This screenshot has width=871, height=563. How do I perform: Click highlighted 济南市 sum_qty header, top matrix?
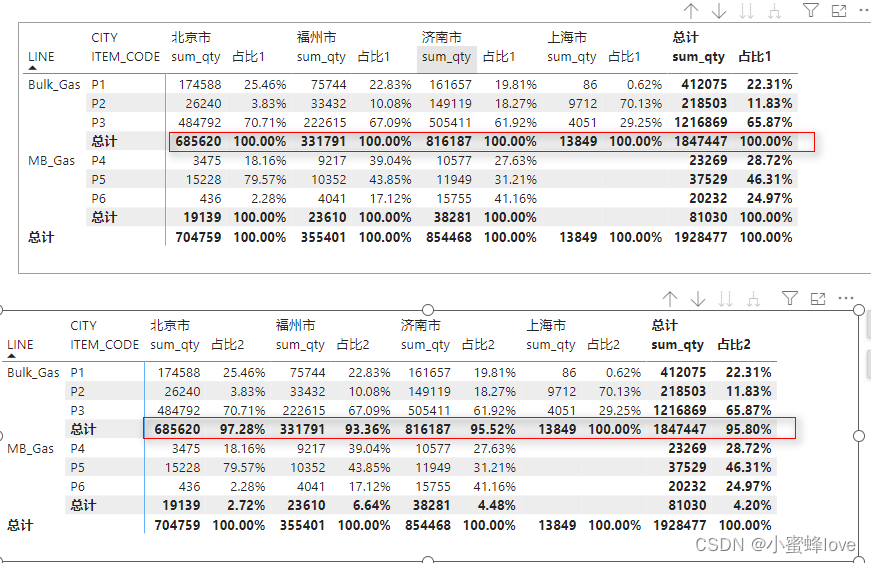click(x=446, y=57)
